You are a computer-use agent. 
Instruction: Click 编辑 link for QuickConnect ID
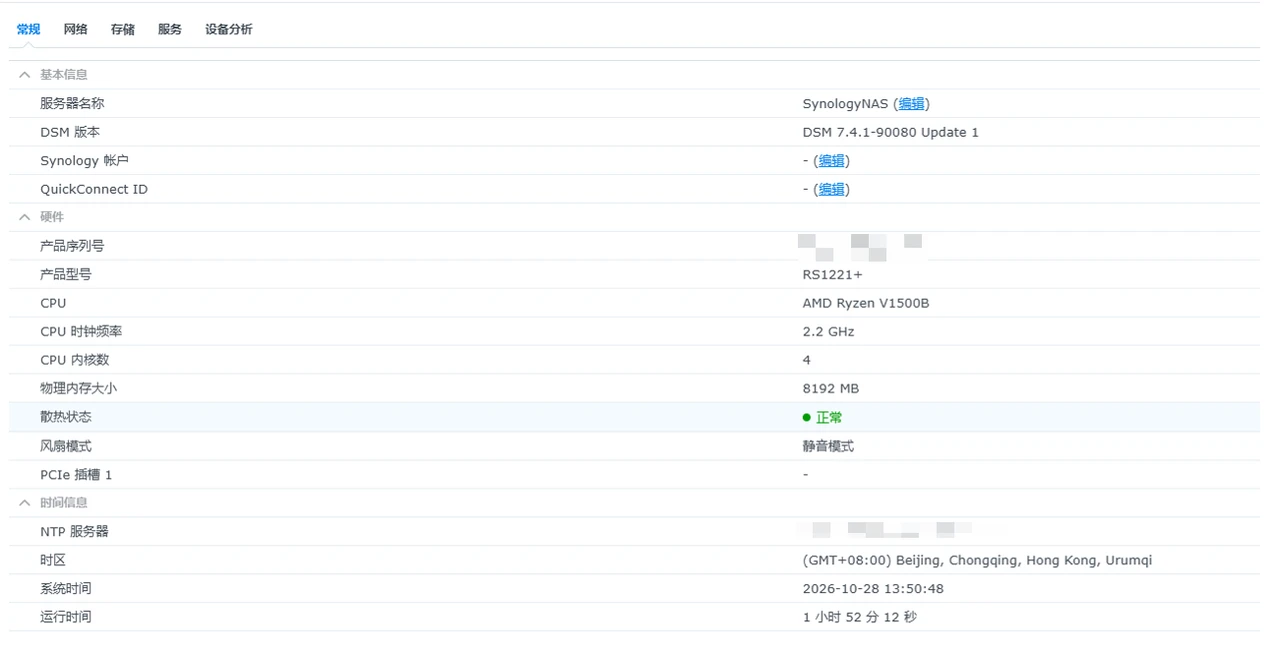point(831,189)
